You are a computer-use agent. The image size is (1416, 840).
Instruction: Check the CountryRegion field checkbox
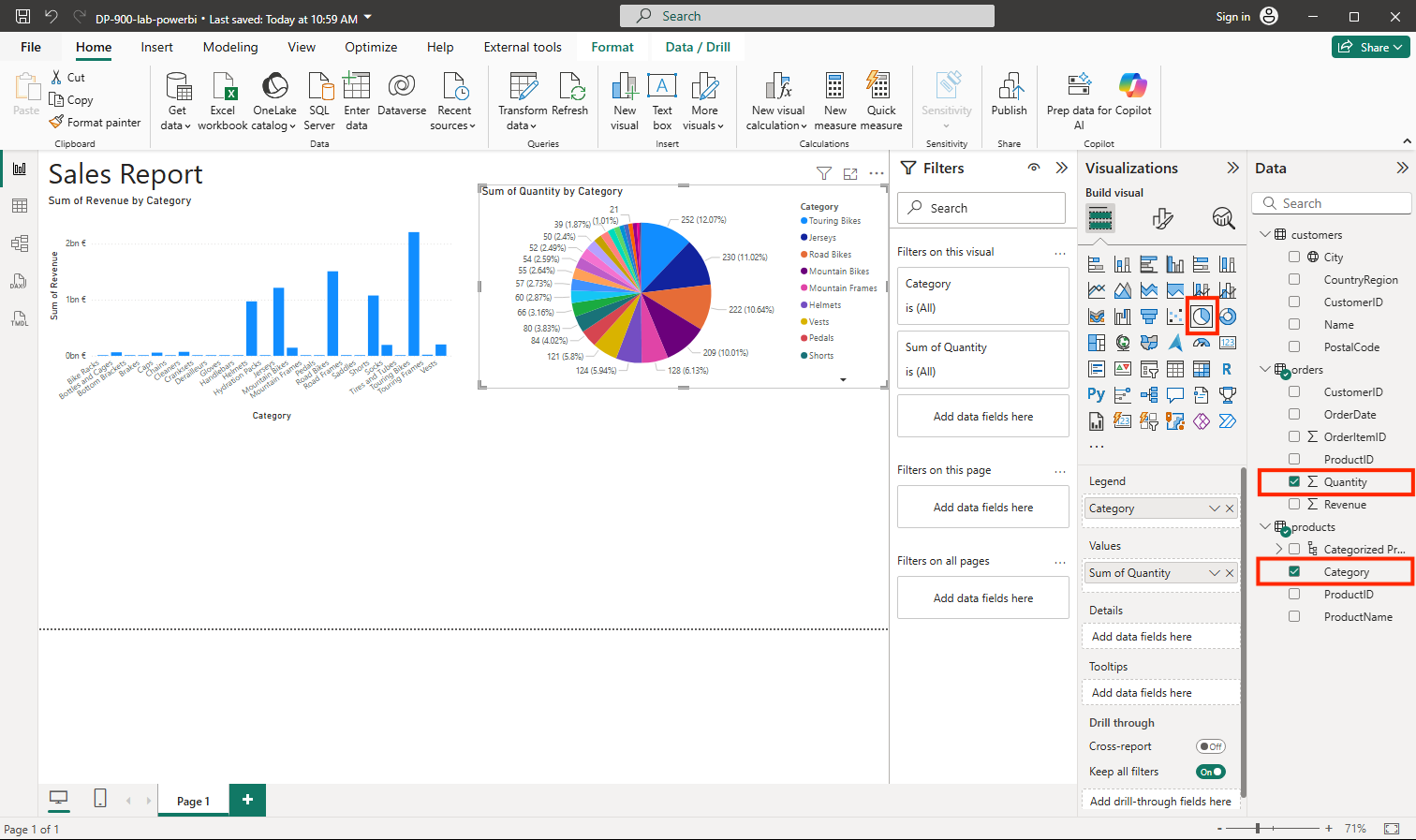(1294, 279)
